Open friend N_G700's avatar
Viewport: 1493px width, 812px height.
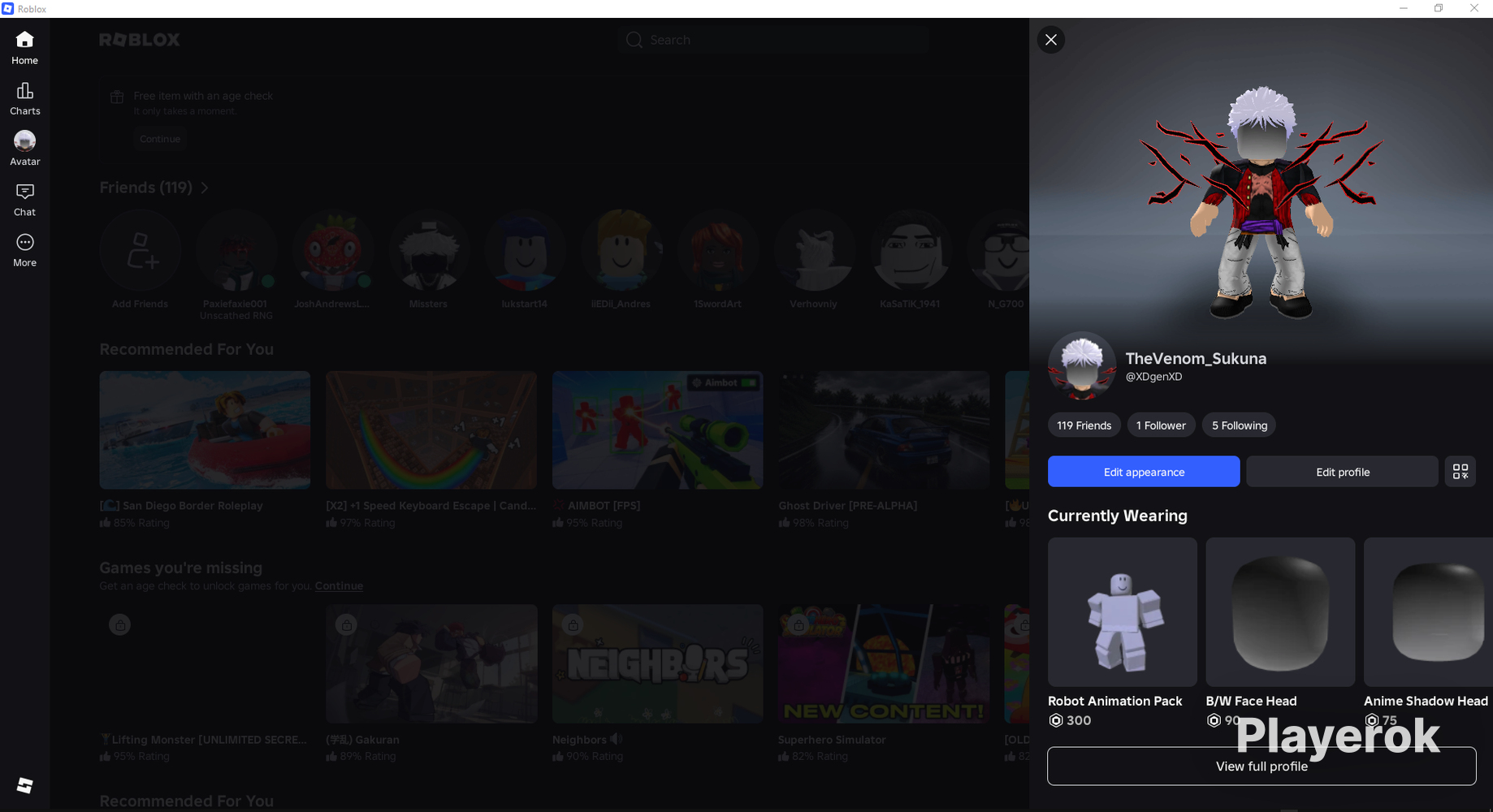point(998,250)
